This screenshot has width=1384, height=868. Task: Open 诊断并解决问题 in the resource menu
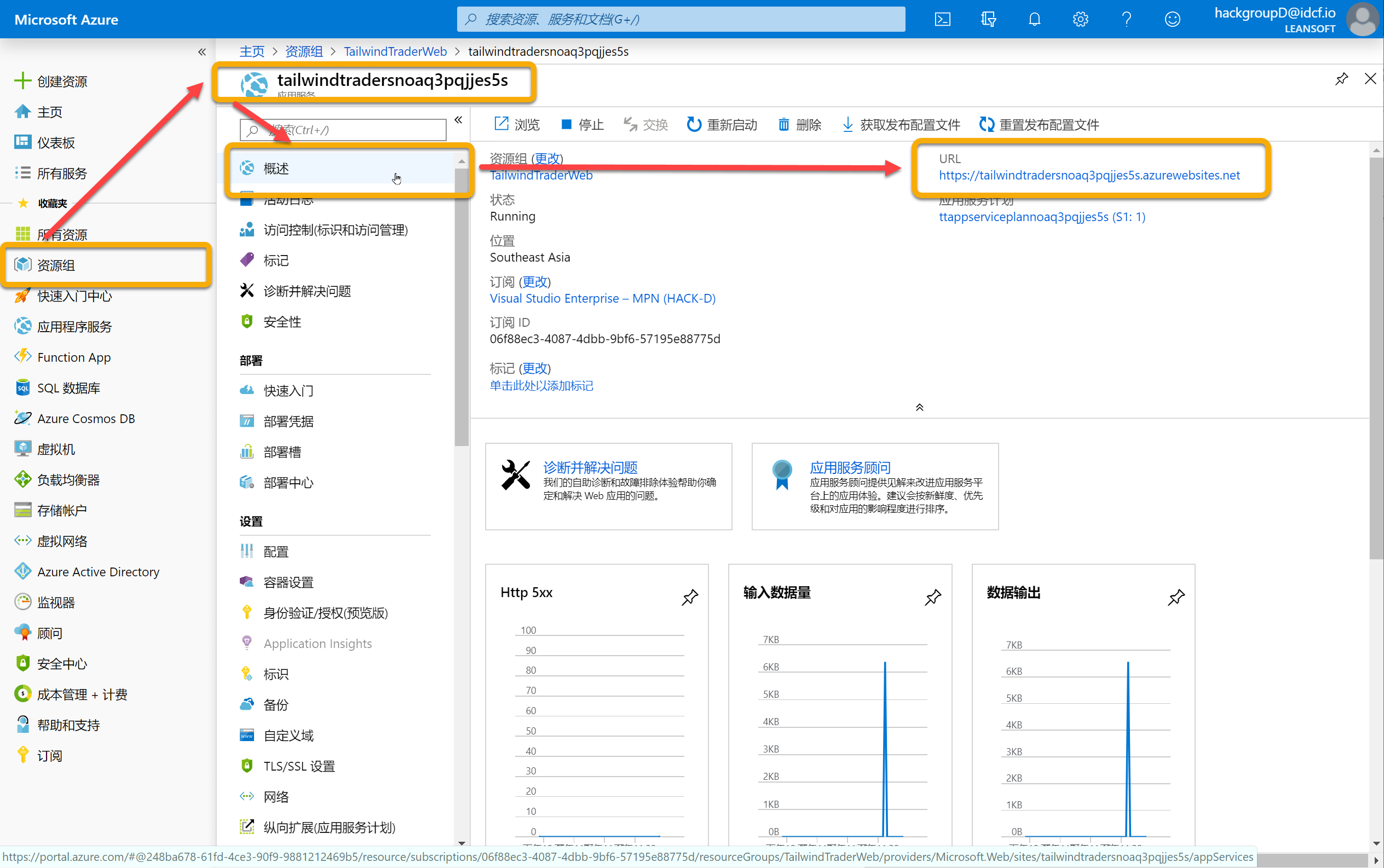(x=295, y=292)
